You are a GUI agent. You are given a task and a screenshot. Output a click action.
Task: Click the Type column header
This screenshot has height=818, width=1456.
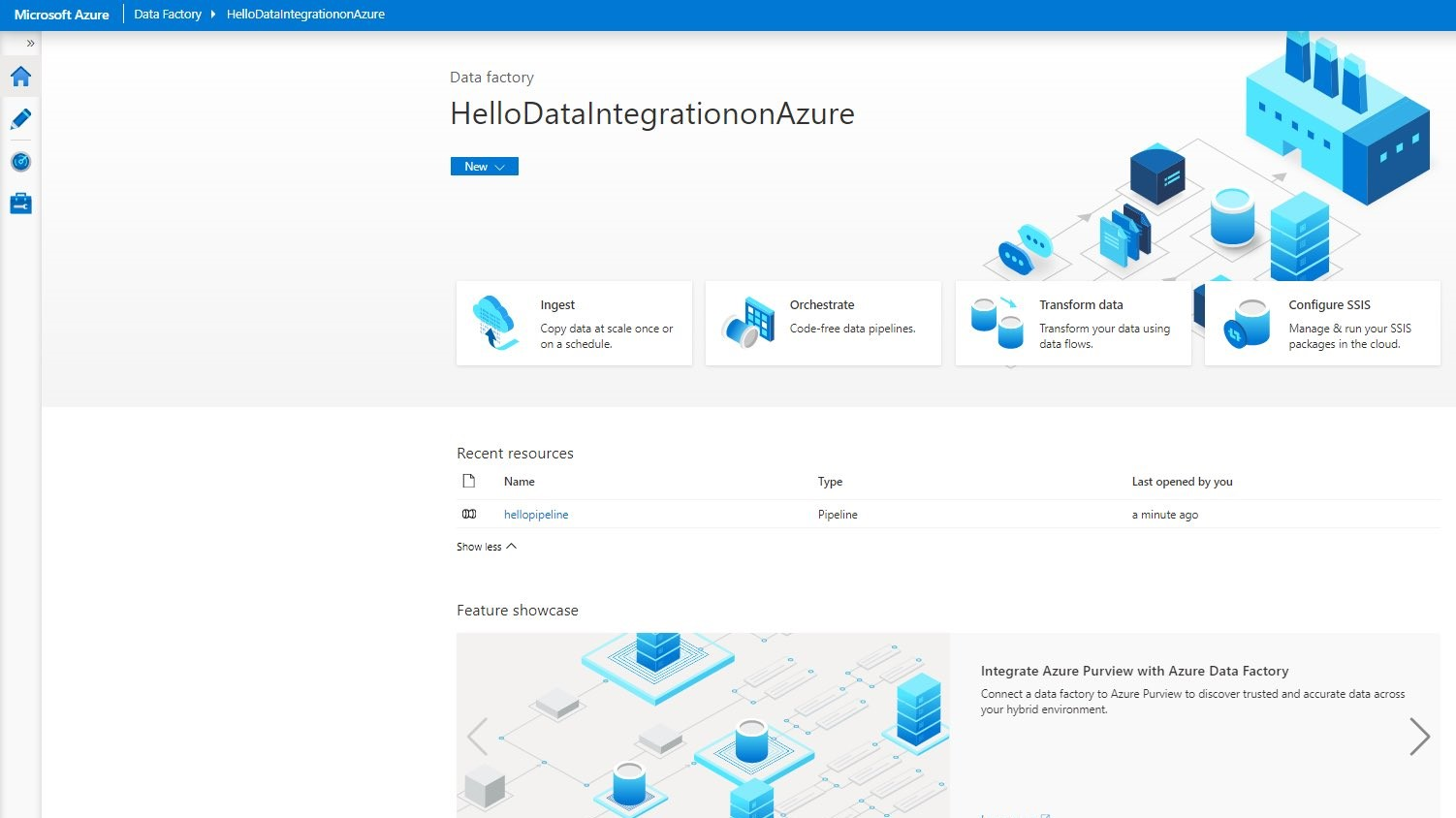[x=830, y=482]
